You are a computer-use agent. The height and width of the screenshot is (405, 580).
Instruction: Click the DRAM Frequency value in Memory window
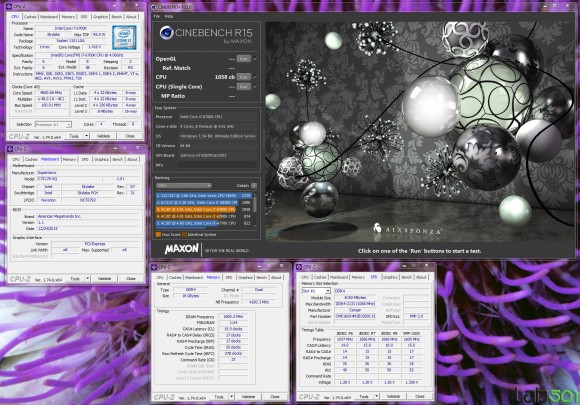coord(233,317)
